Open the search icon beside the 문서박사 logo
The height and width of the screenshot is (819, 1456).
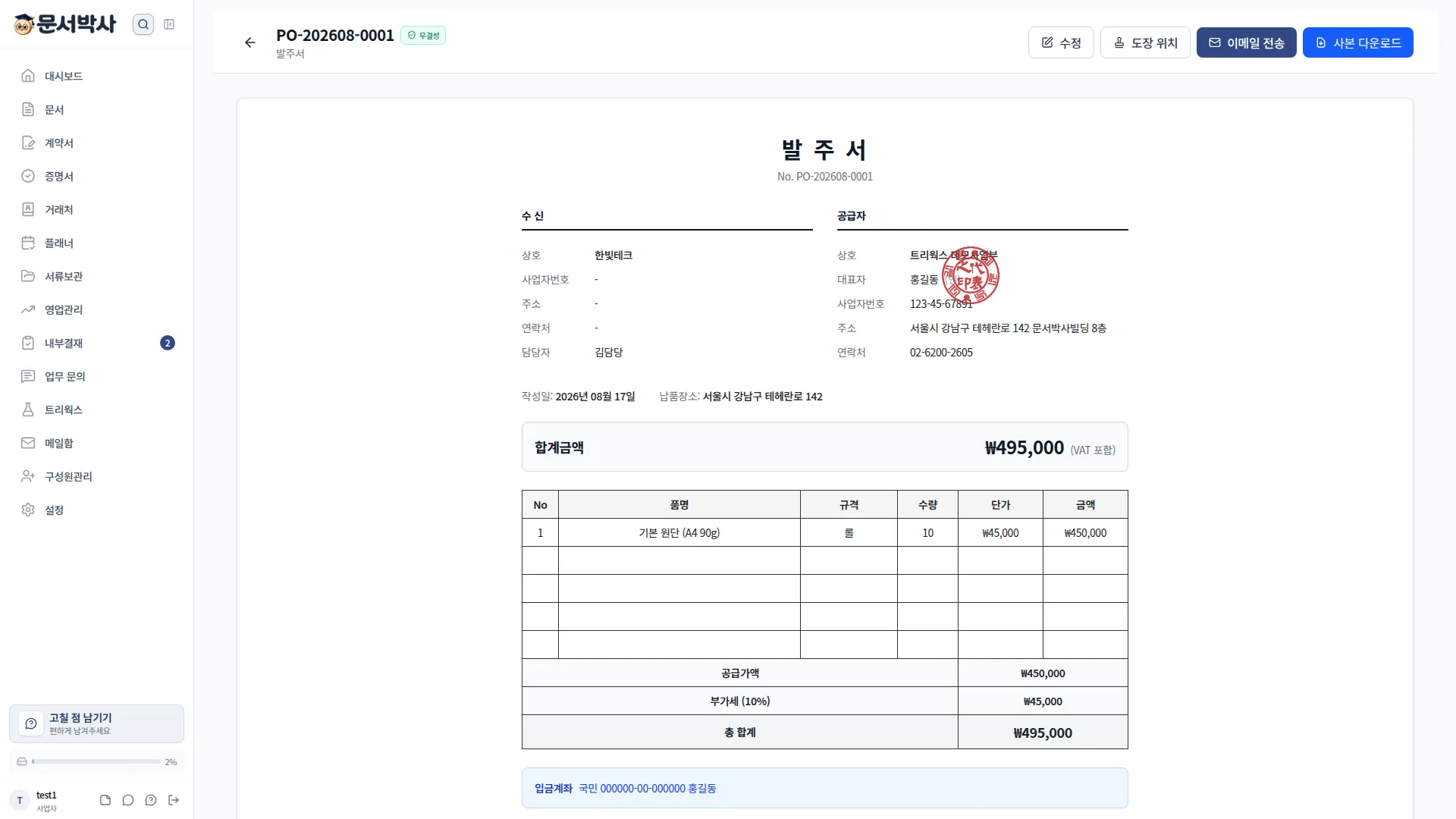pyautogui.click(x=143, y=24)
